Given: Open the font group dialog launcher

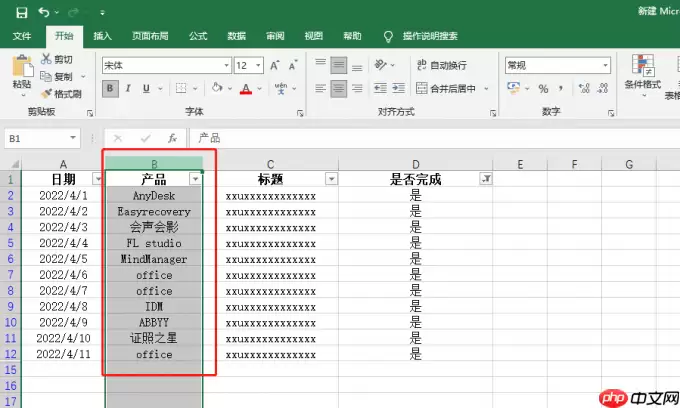Looking at the screenshot, I should coord(300,113).
